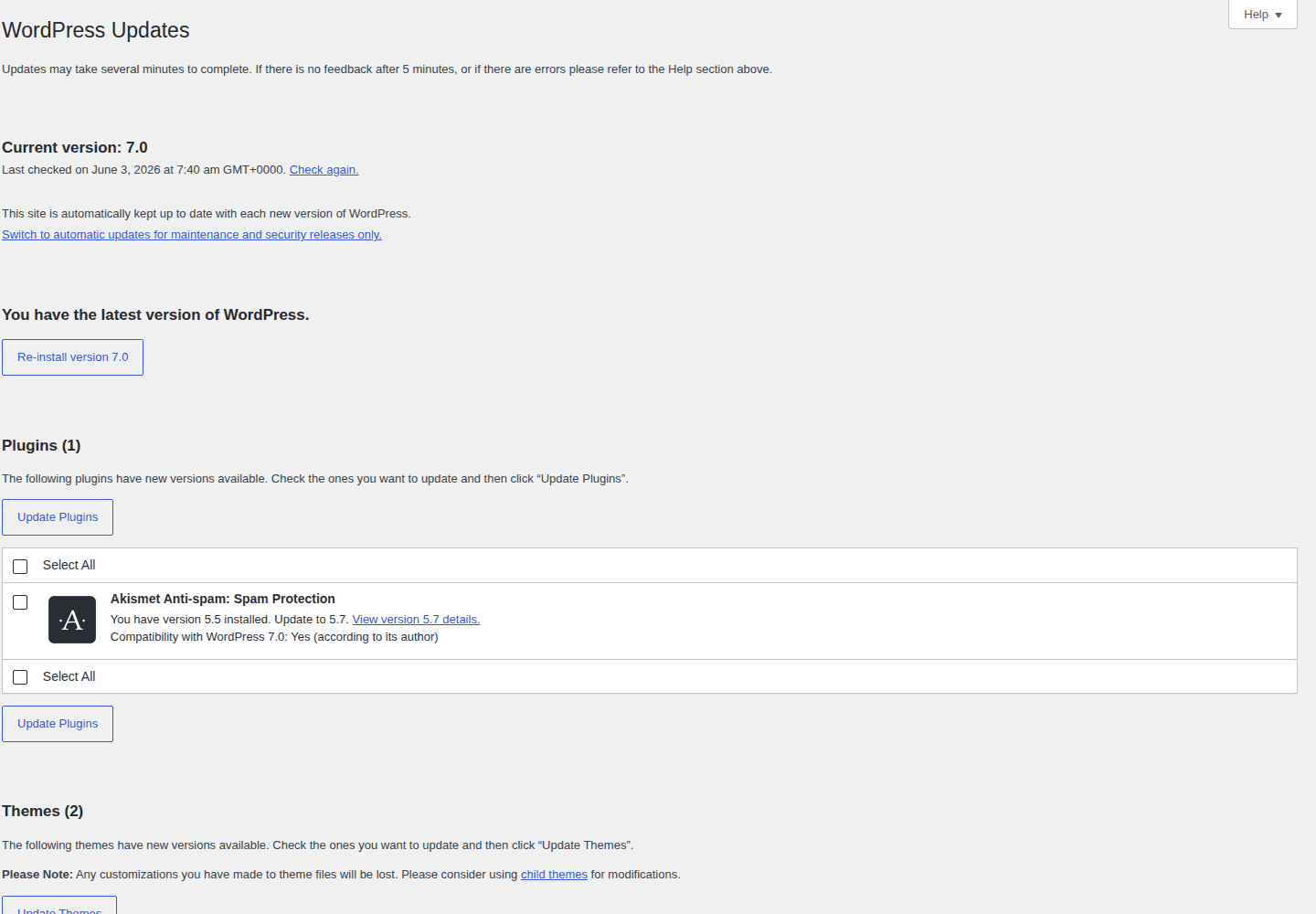Open View version 5.7 details link
This screenshot has width=1316, height=914.
[x=416, y=620]
